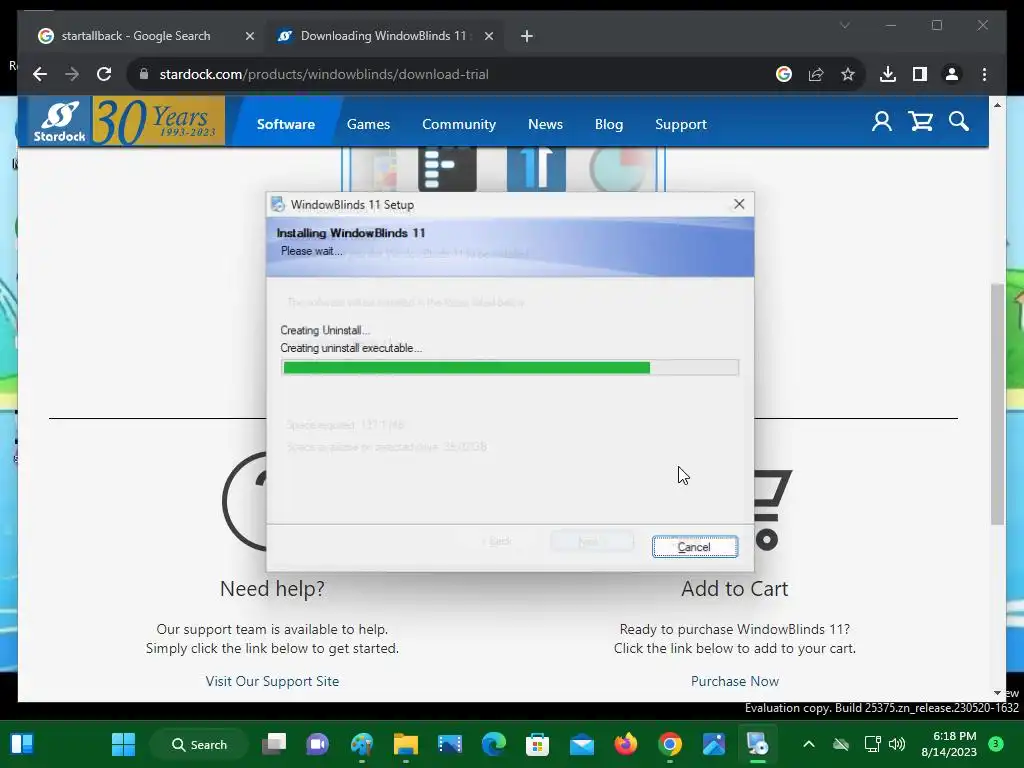Click the Visit Our Support Site link
The width and height of the screenshot is (1024, 768).
click(272, 681)
